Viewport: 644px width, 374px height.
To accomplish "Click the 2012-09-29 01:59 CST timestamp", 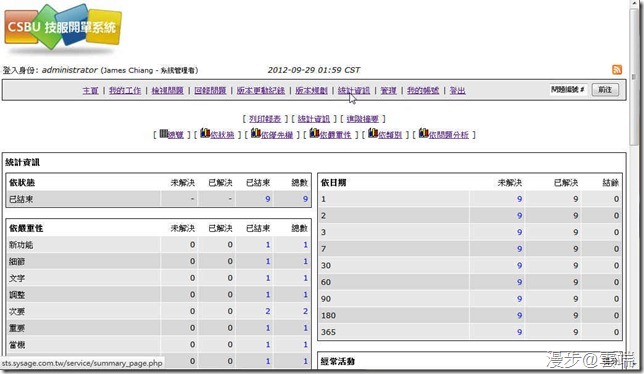I will click(x=314, y=70).
